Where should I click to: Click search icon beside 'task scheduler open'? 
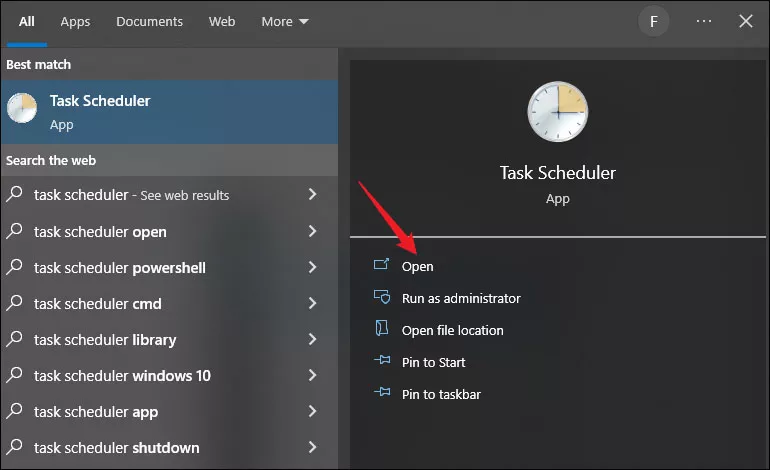pos(15,230)
